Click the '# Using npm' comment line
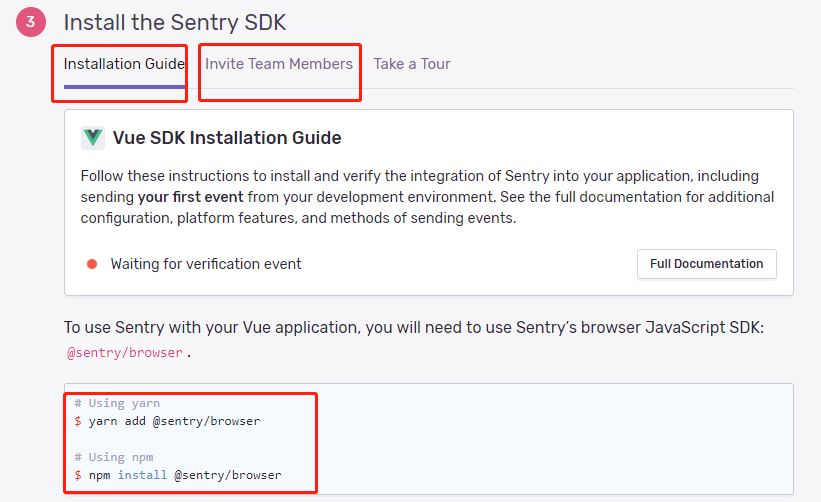 [110, 457]
